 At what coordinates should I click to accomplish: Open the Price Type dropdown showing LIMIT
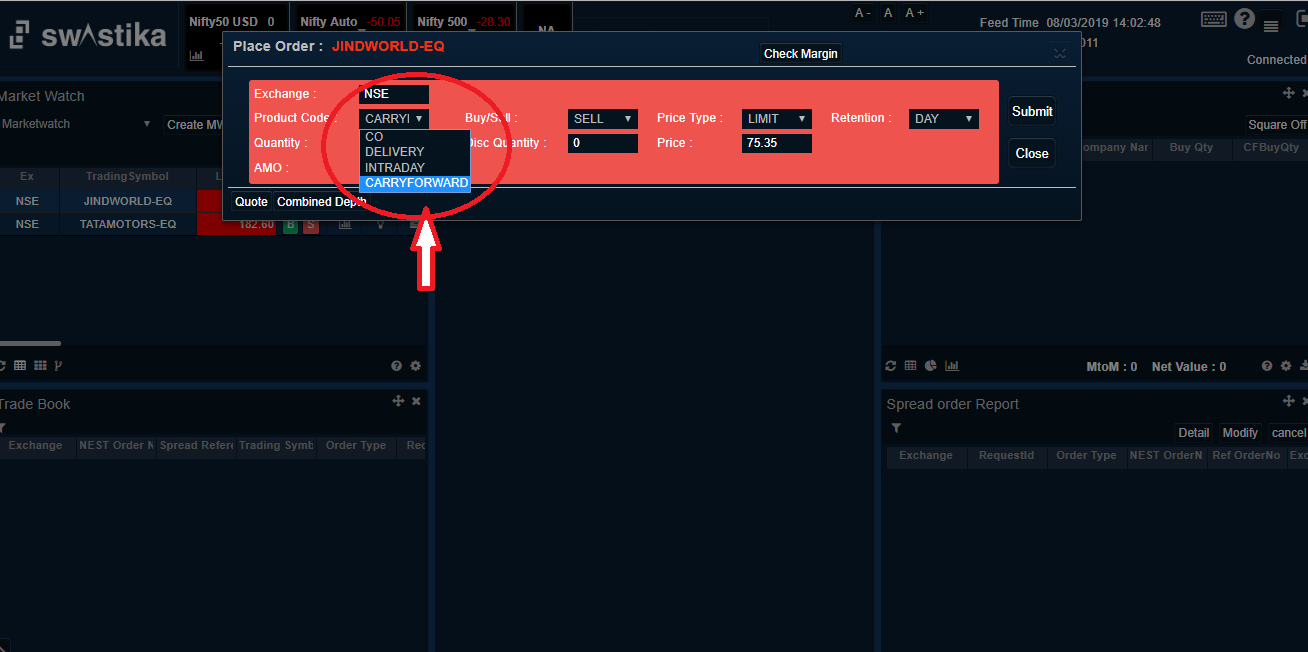[x=777, y=119]
